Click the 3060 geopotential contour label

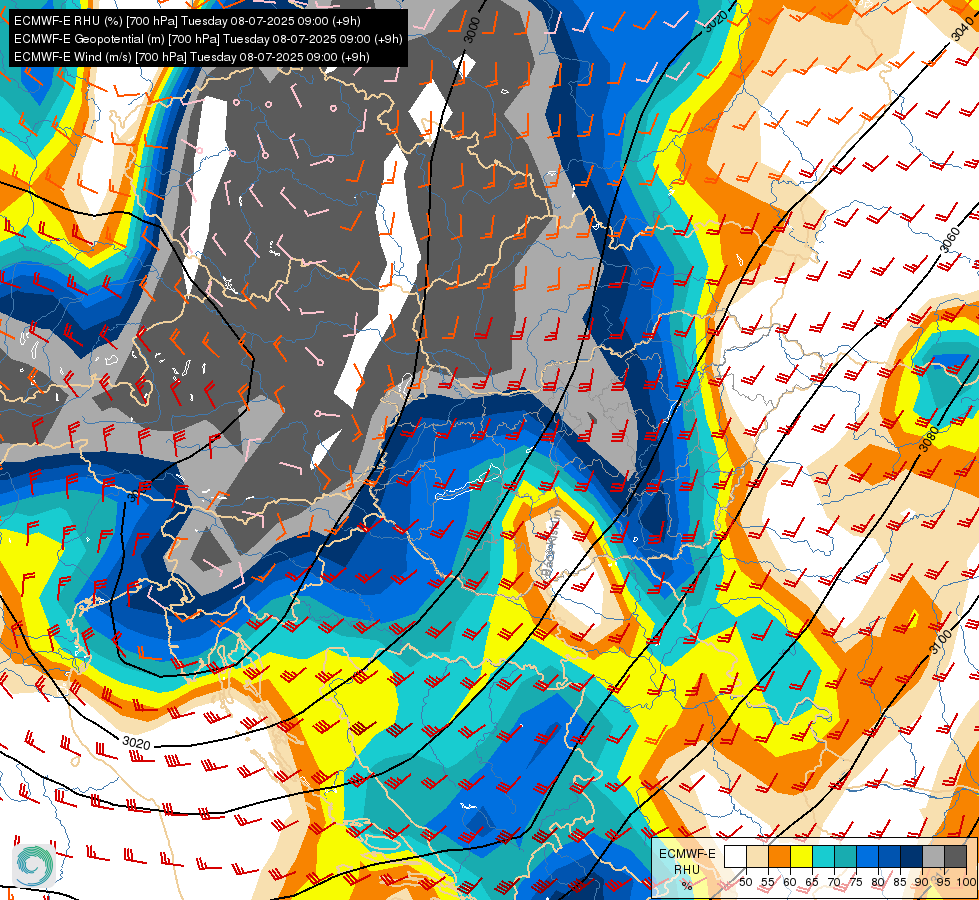click(949, 240)
